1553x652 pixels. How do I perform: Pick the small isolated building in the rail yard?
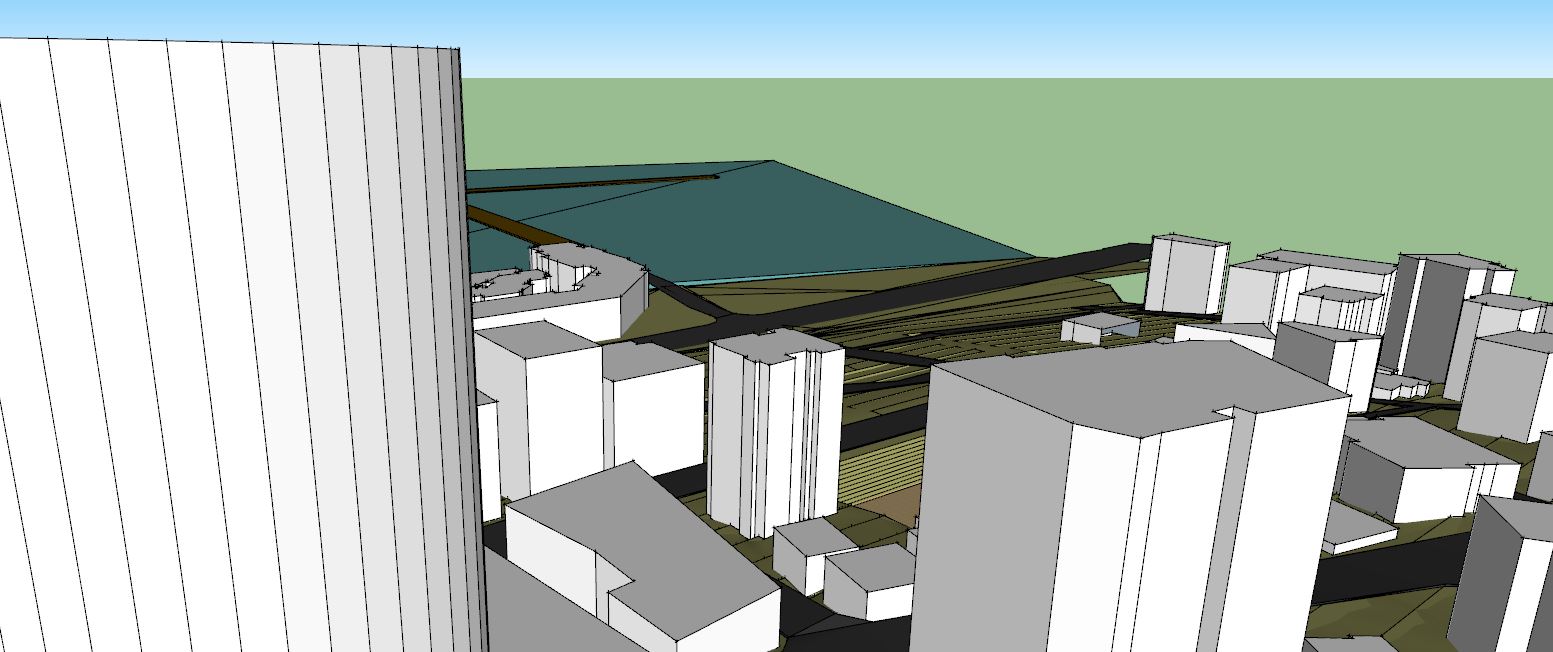pos(1100,327)
